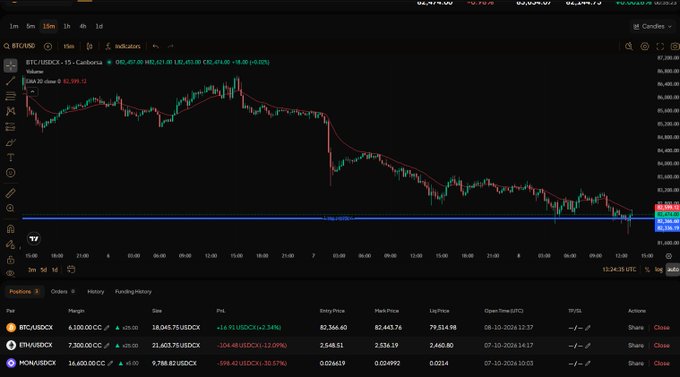Select the XABCD pattern tool
Image resolution: width=680 pixels, height=377 pixels.
tap(10, 111)
